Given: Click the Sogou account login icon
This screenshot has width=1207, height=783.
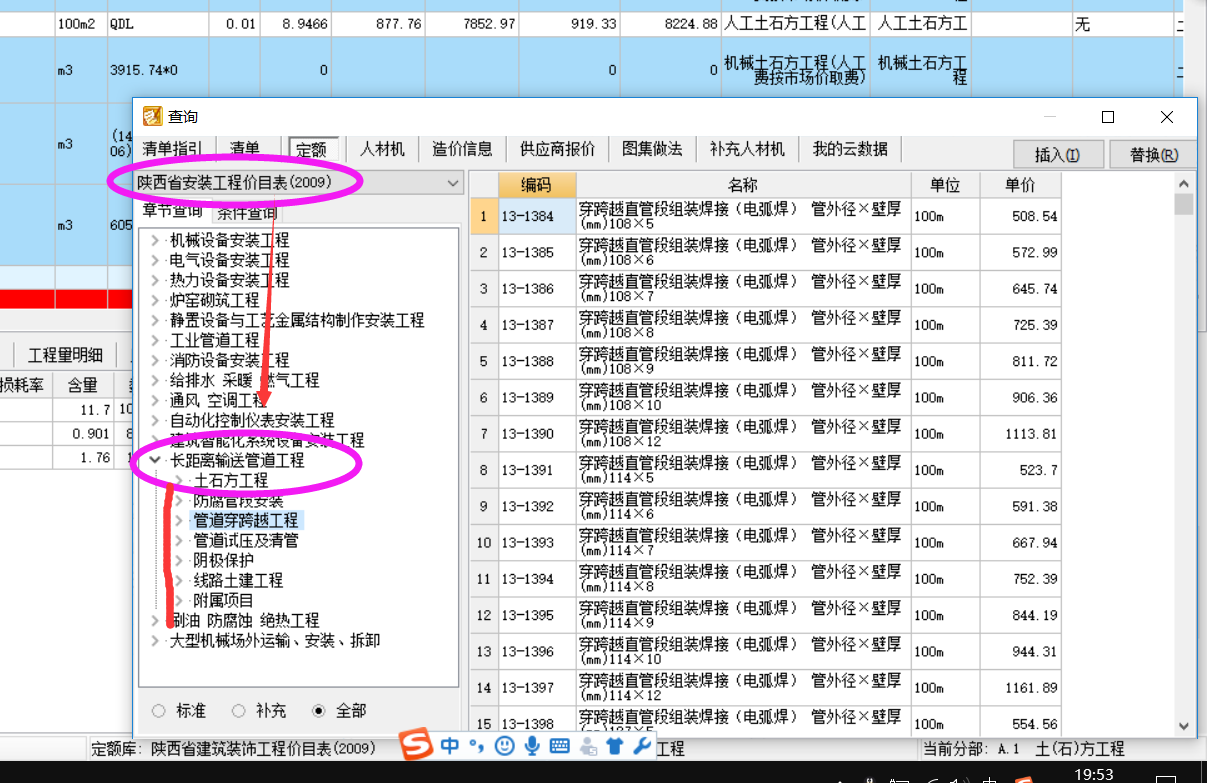Looking at the screenshot, I should pyautogui.click(x=588, y=746).
